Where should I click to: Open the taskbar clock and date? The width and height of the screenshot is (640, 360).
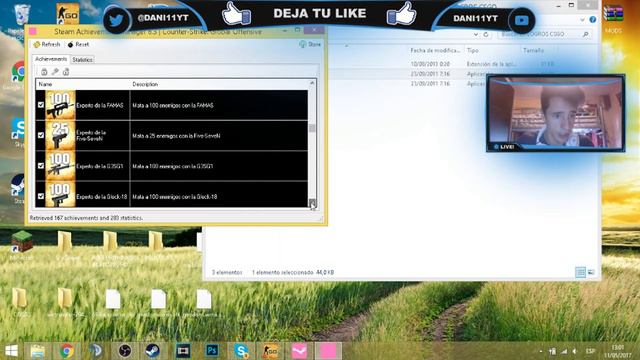click(618, 351)
